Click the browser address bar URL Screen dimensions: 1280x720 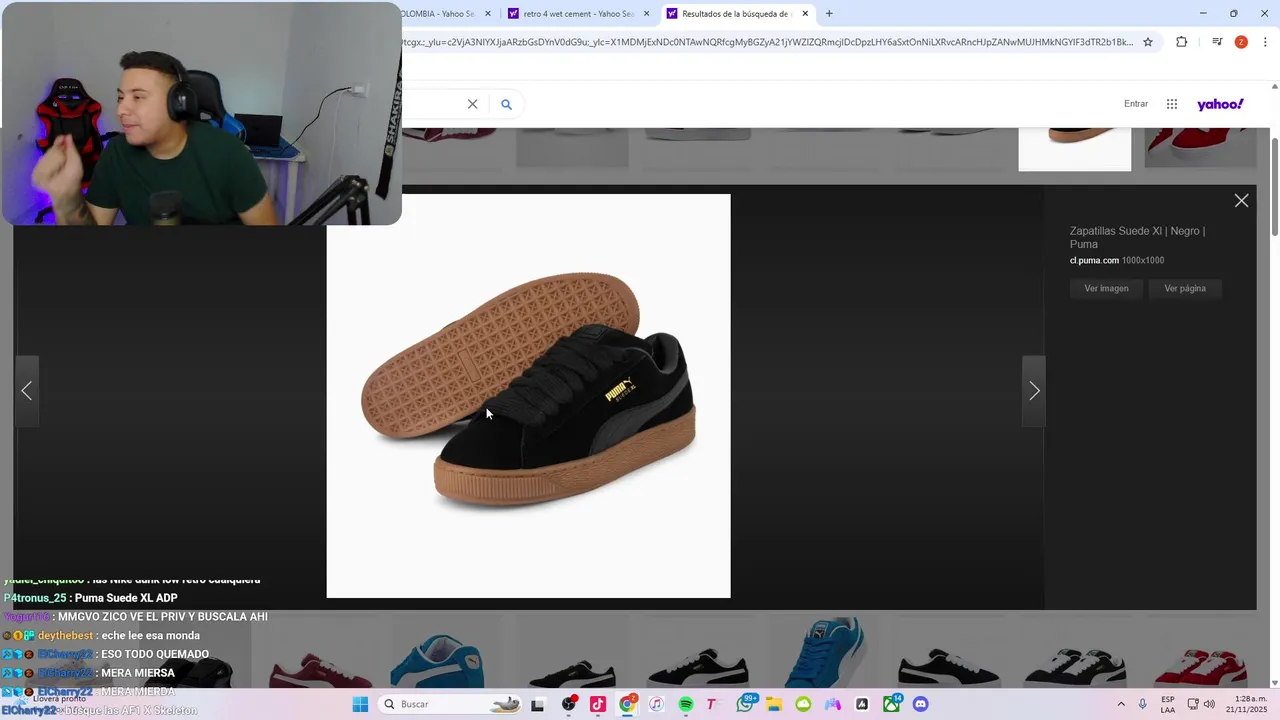(768, 42)
